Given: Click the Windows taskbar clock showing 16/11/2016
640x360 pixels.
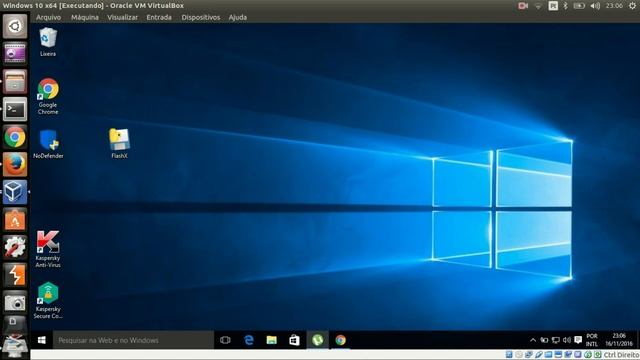Looking at the screenshot, I should pyautogui.click(x=619, y=340).
